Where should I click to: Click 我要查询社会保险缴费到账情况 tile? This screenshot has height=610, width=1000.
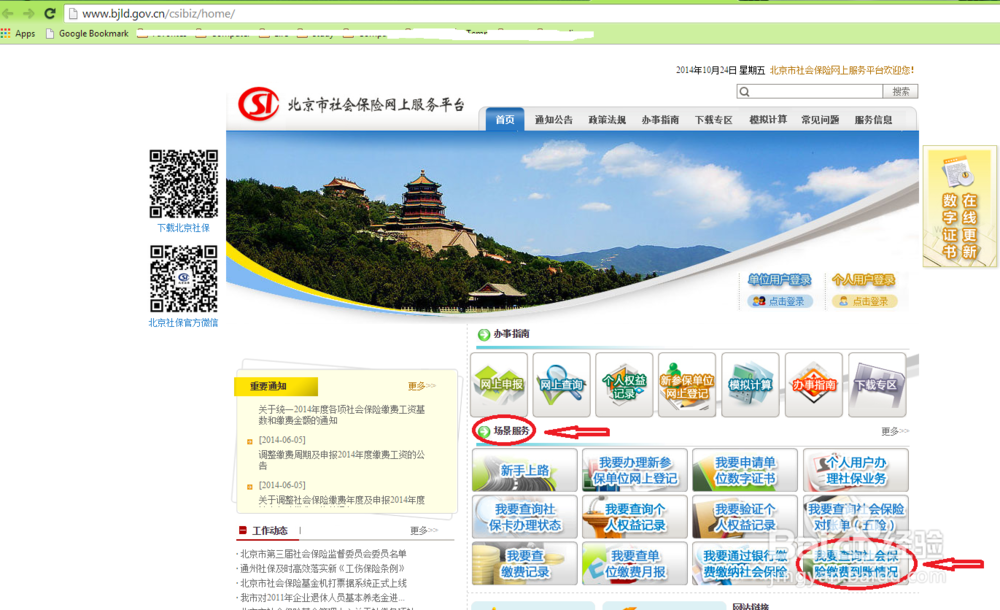pos(856,563)
